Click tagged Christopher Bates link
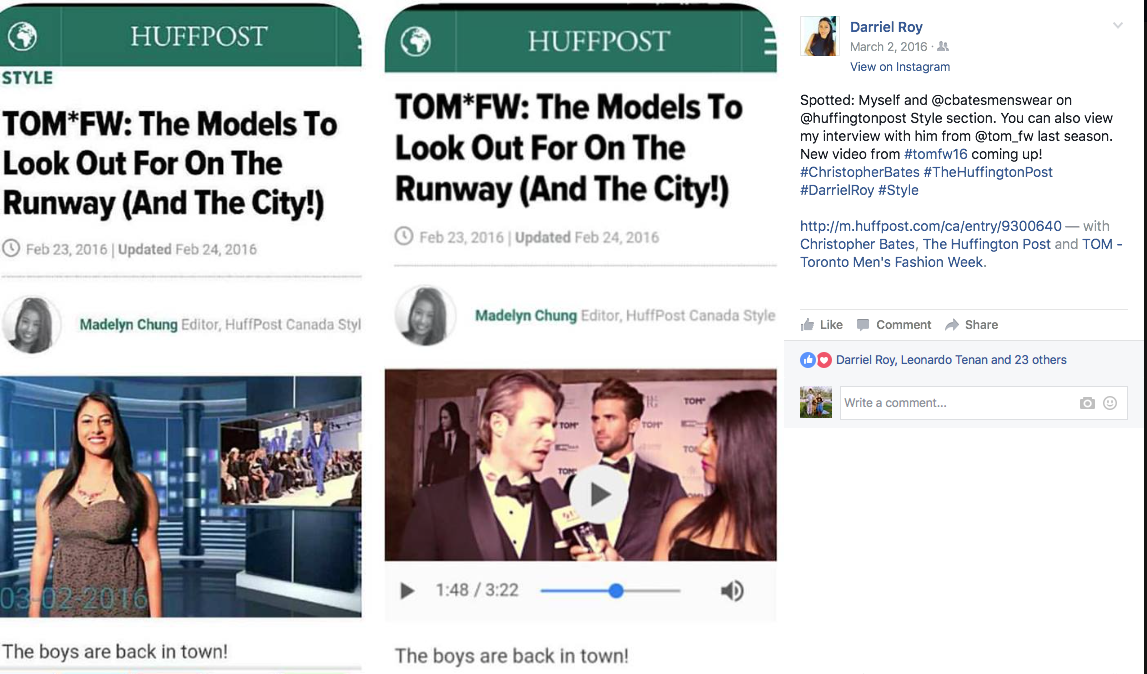This screenshot has height=674, width=1147. (x=857, y=244)
